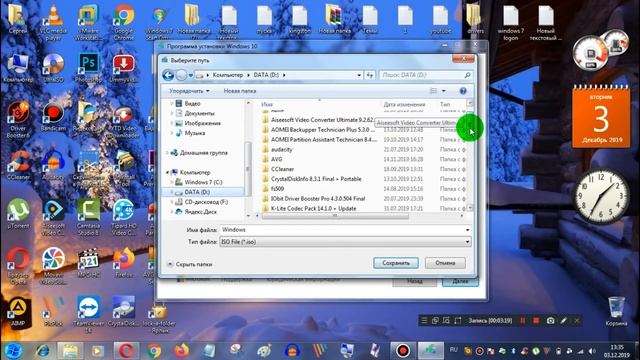Expand the CD-дисковод (F:) node
The width and height of the screenshot is (640, 360).
172,202
